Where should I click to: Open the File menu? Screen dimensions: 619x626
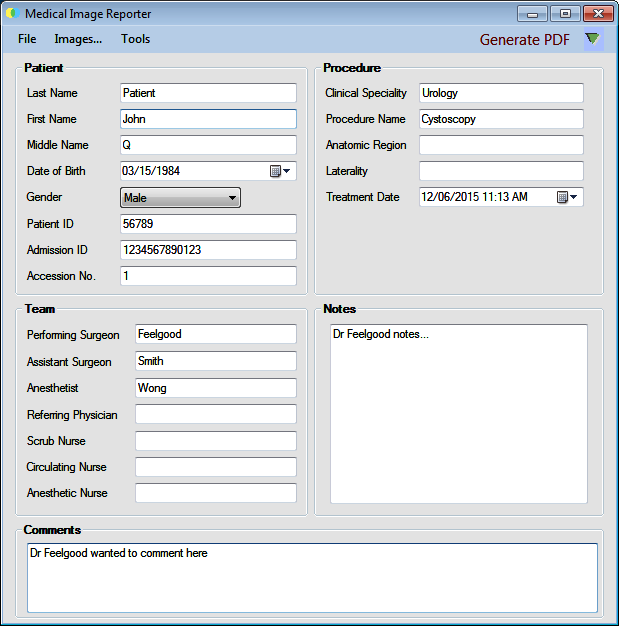(27, 39)
